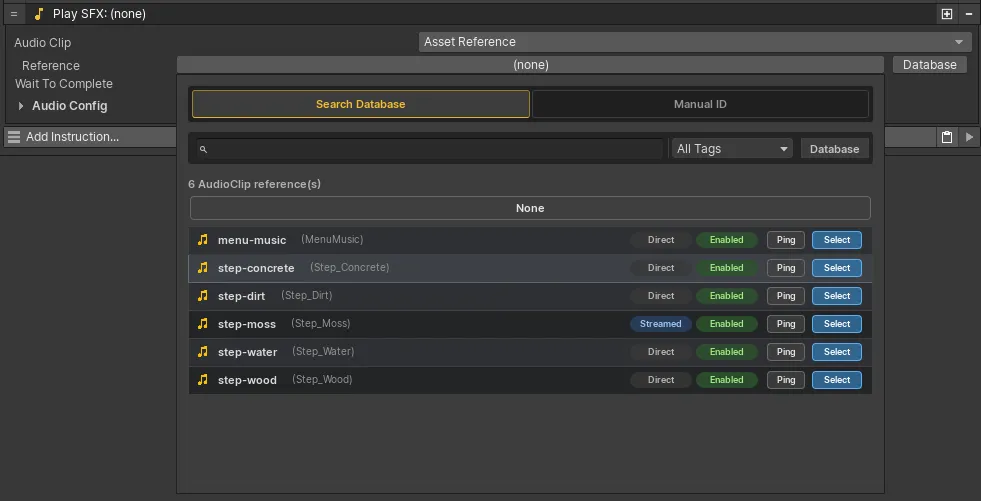The height and width of the screenshot is (501, 981).
Task: Click the (Step_Moss) asset label
Action: [320, 323]
